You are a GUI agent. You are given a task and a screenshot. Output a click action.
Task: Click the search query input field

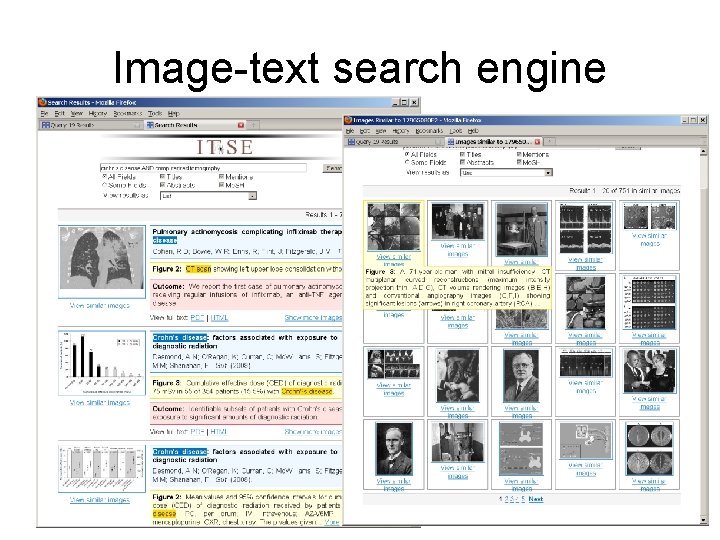pos(203,168)
